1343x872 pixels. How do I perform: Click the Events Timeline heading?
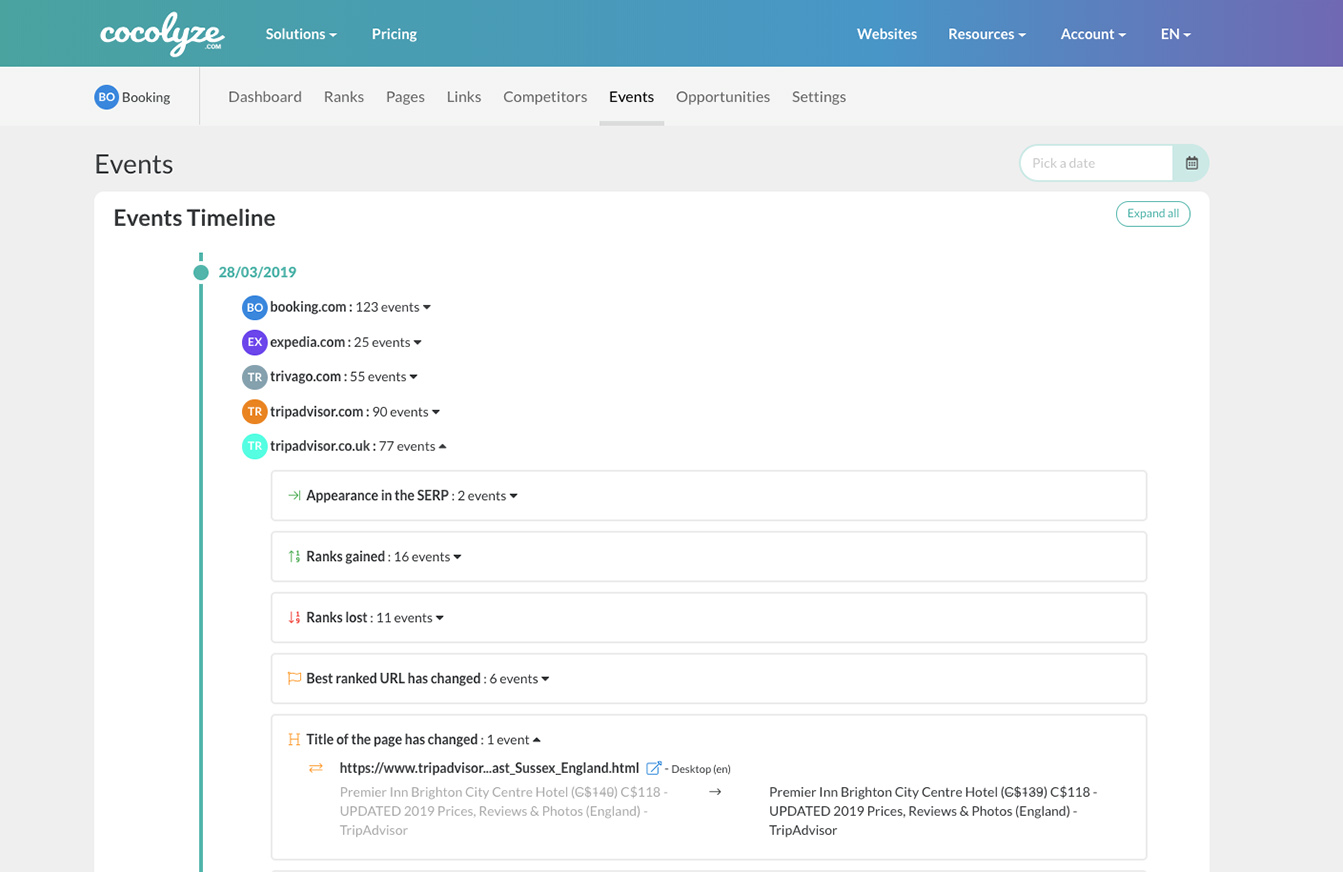[194, 218]
